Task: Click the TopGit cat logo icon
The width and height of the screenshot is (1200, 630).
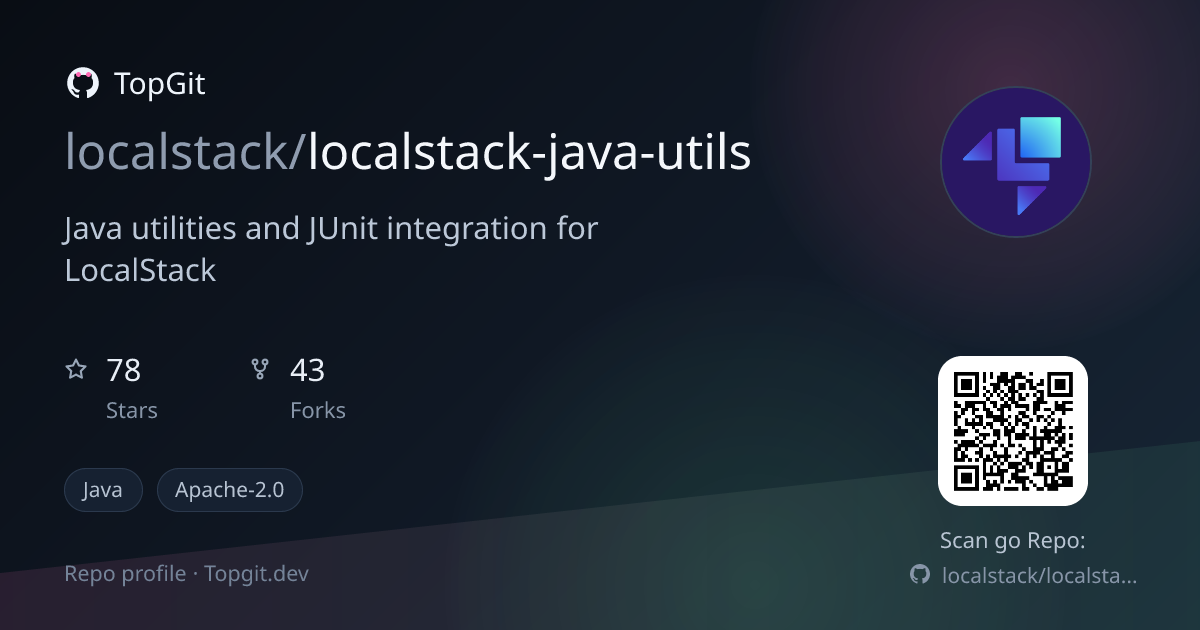Action: click(x=82, y=84)
